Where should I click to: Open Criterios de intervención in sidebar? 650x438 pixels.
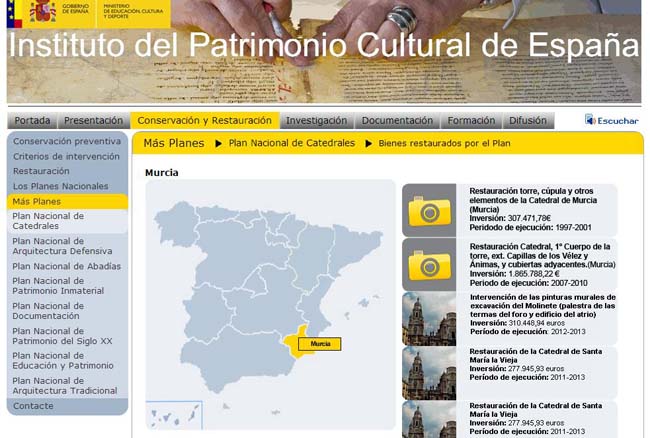(66, 157)
